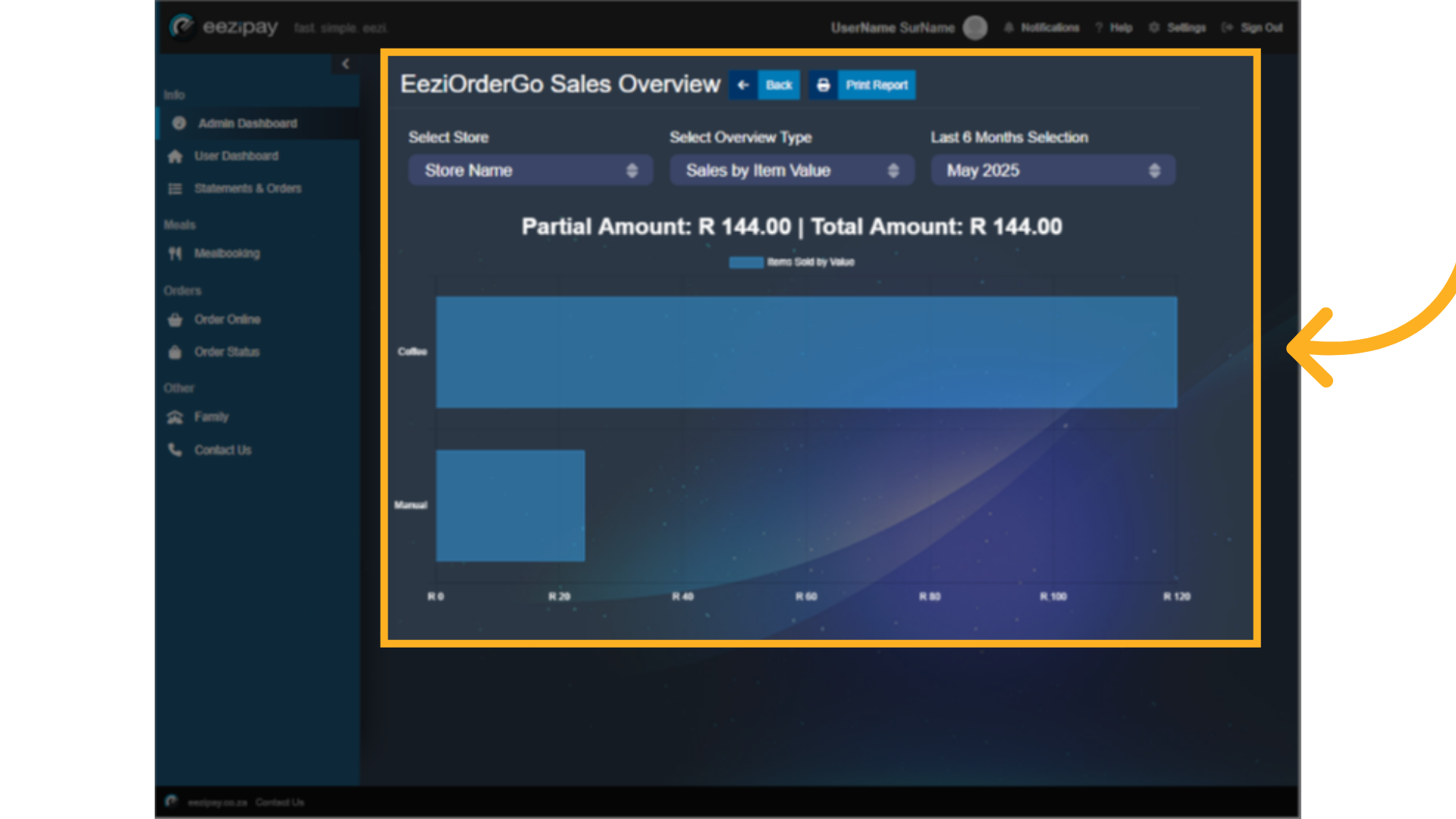Click the footer eezipay logo icon
Screen dimensions: 1456x819
(x=171, y=802)
